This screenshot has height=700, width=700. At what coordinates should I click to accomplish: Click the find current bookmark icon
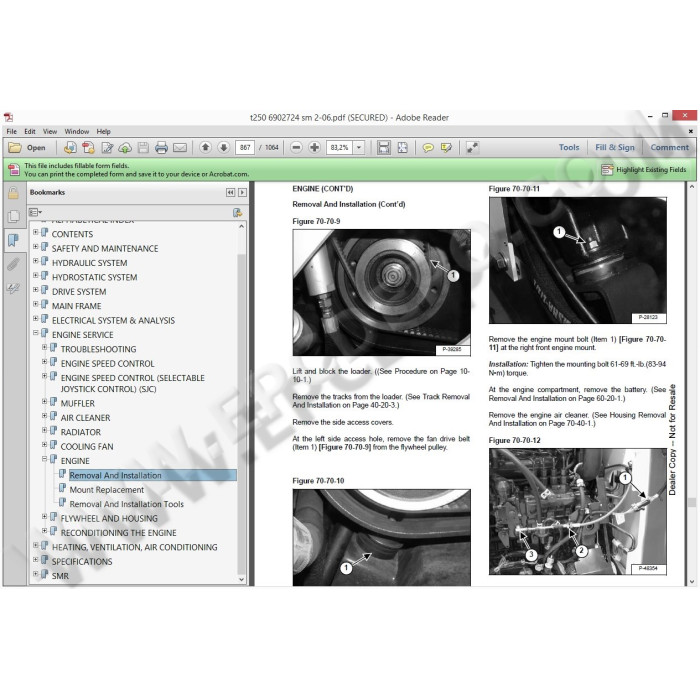point(238,212)
